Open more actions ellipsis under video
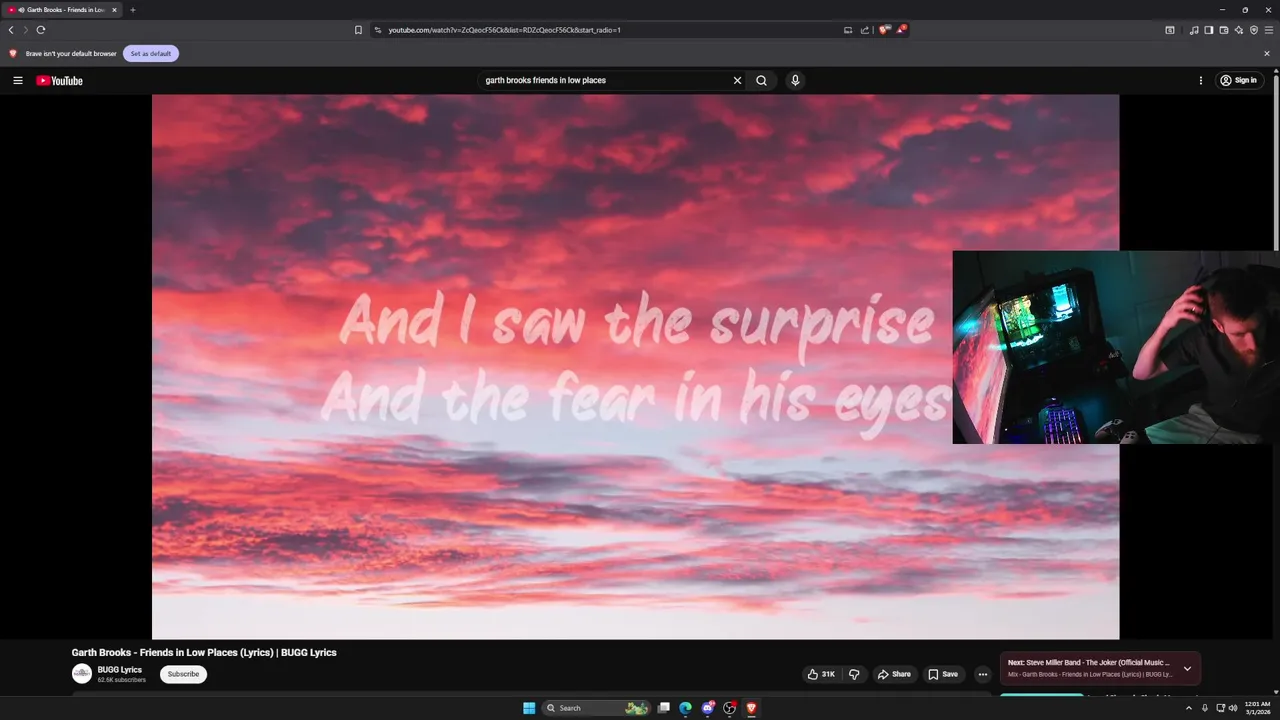Image resolution: width=1280 pixels, height=720 pixels. point(982,674)
